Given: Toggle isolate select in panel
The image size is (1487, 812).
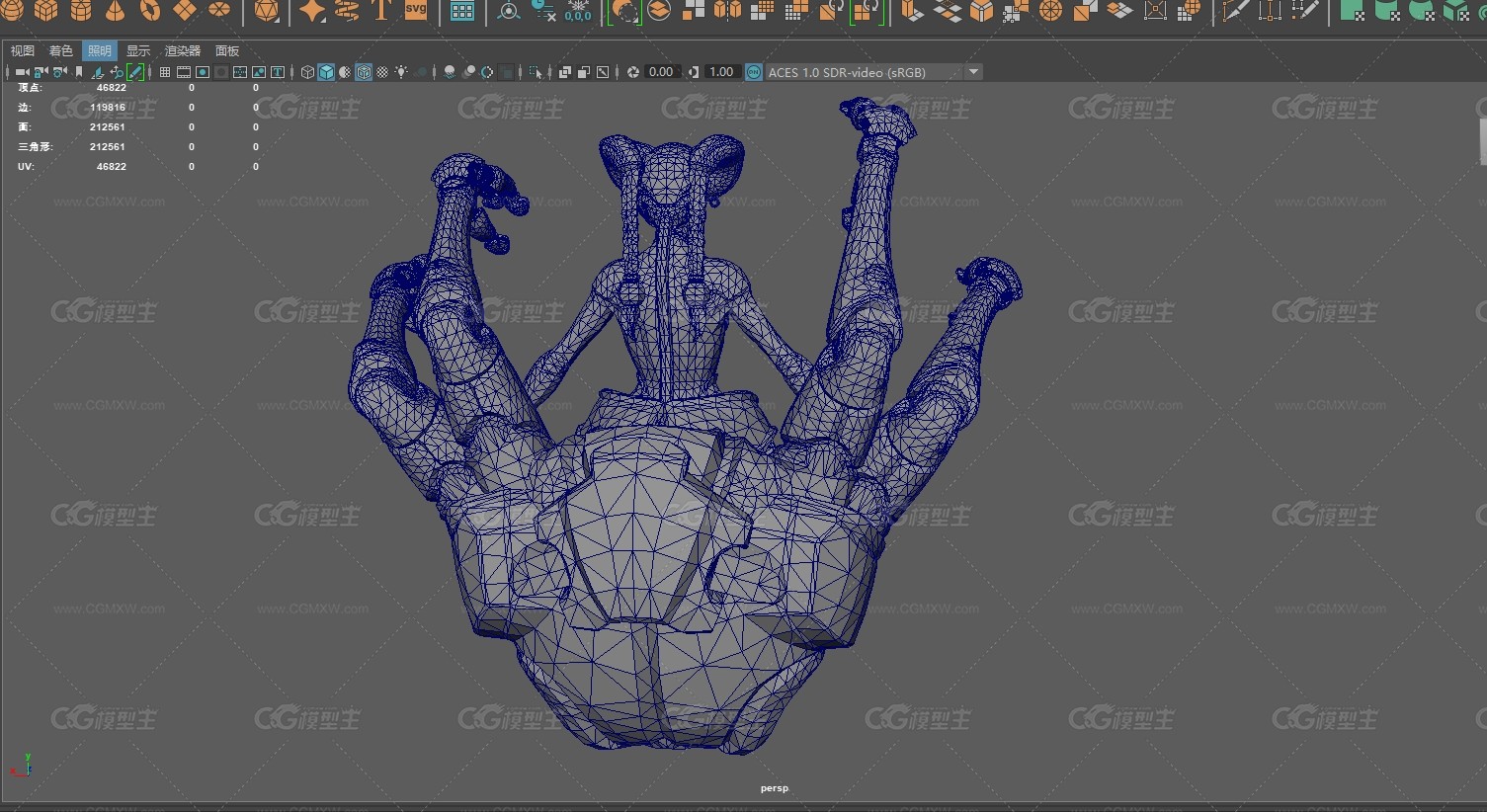Looking at the screenshot, I should (x=535, y=72).
